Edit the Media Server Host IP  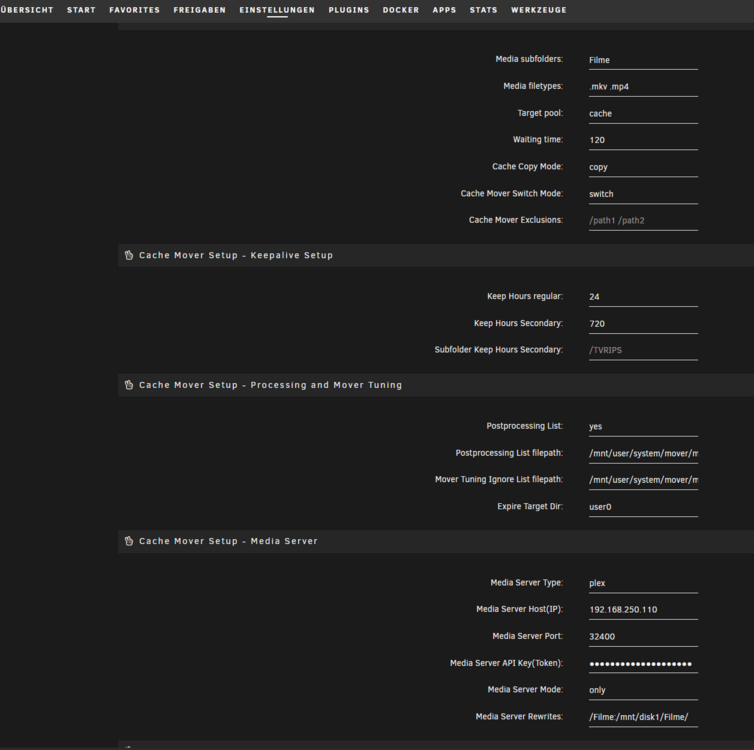(x=643, y=610)
